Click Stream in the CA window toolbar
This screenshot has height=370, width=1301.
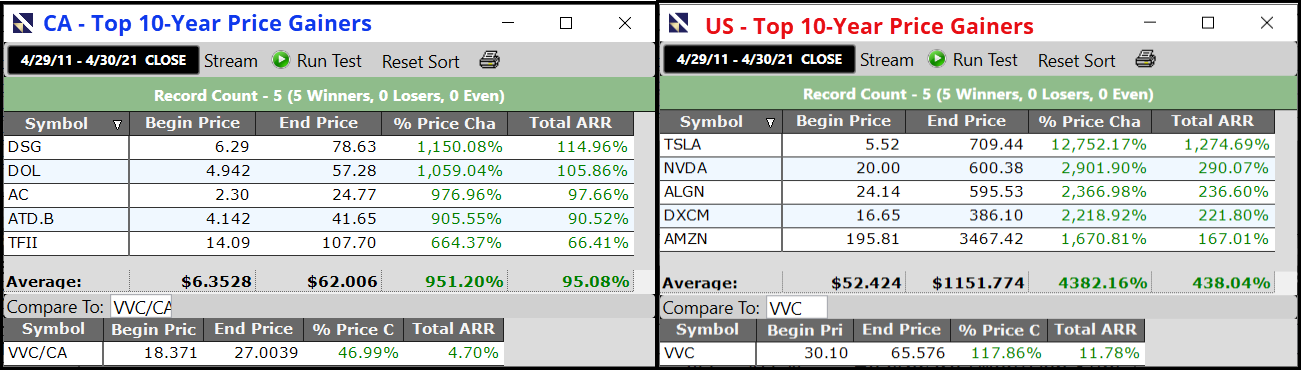coord(231,60)
